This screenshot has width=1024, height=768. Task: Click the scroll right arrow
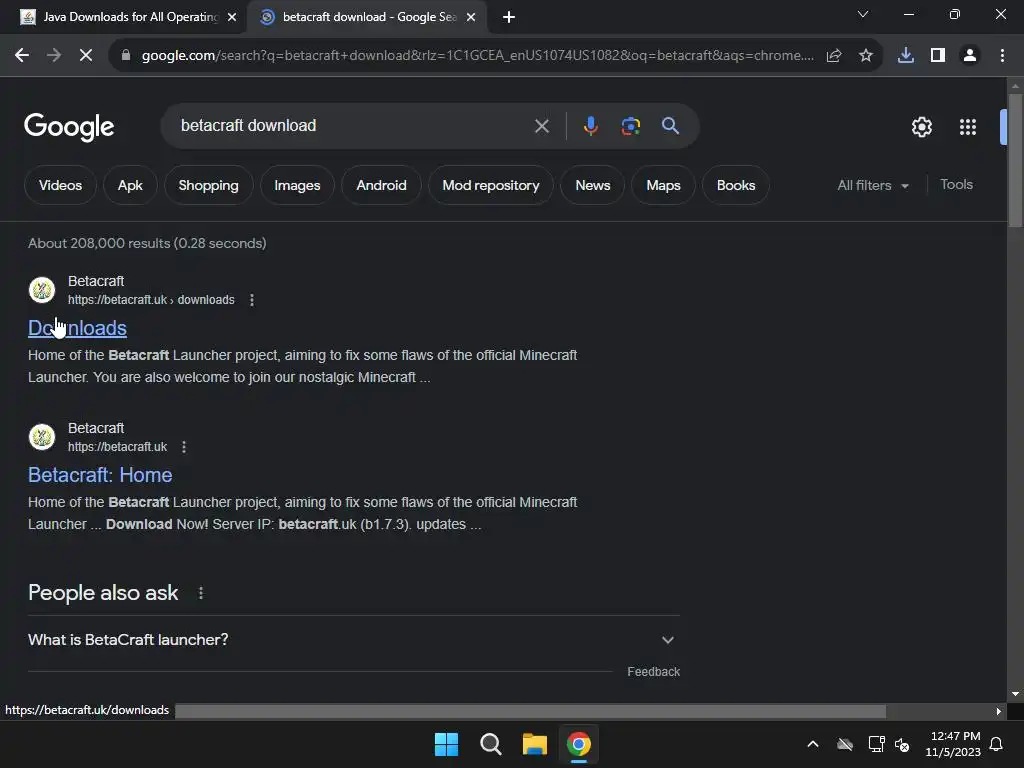pos(999,711)
